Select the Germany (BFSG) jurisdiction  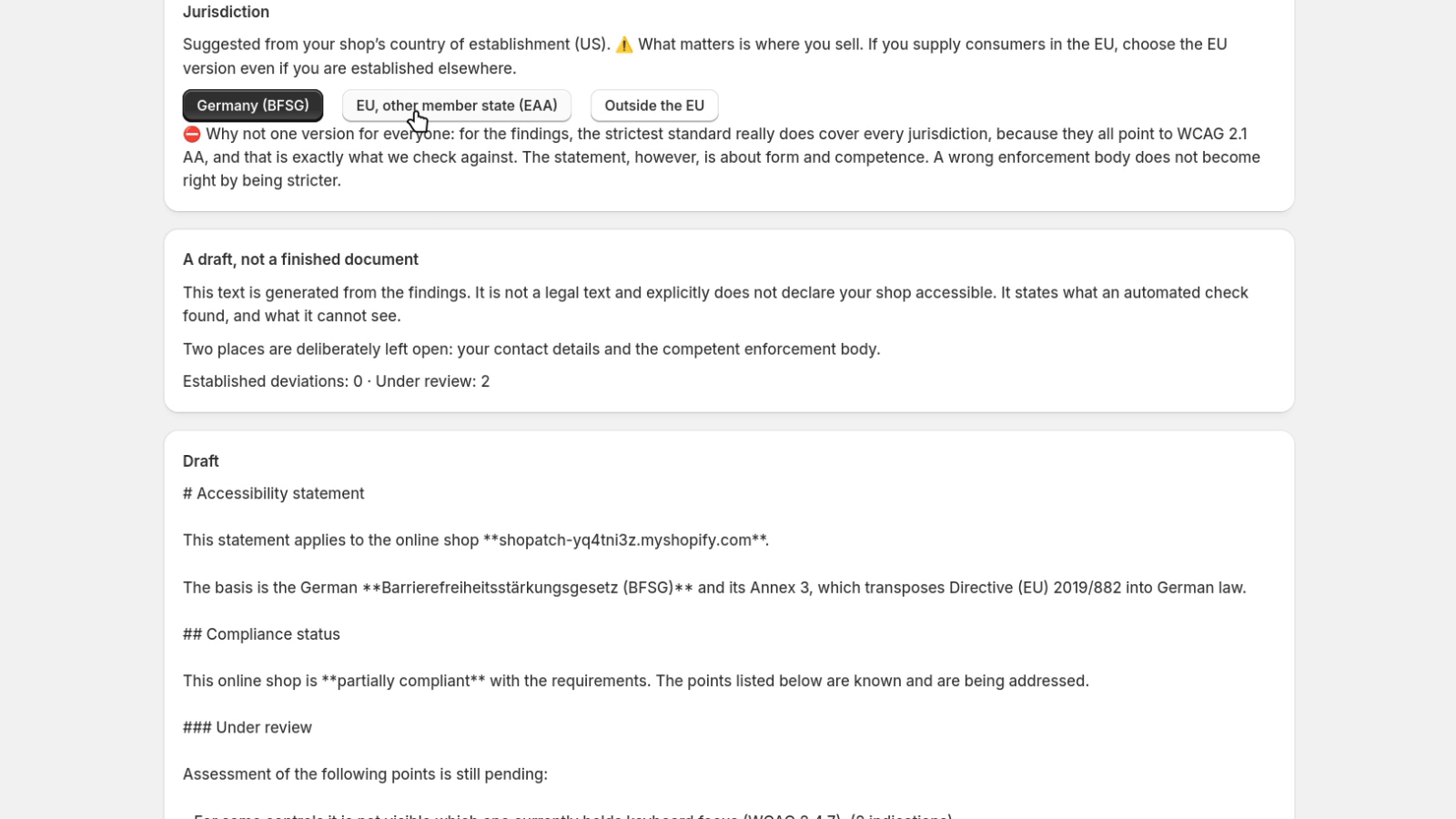coord(252,106)
